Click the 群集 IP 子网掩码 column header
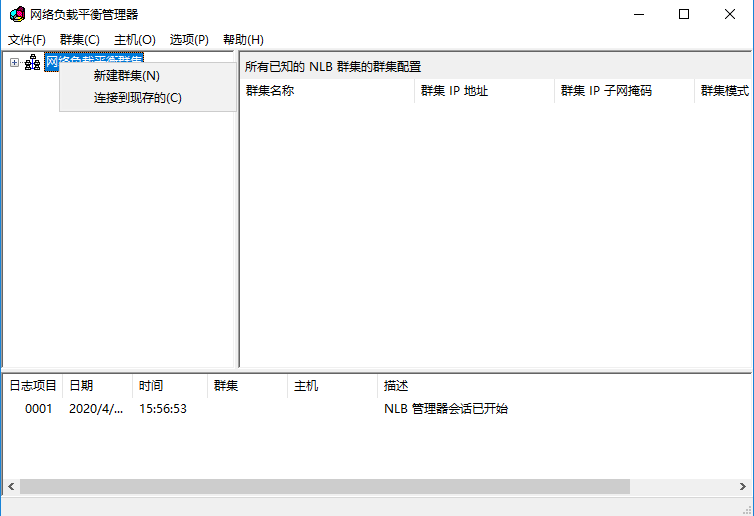 tap(624, 91)
